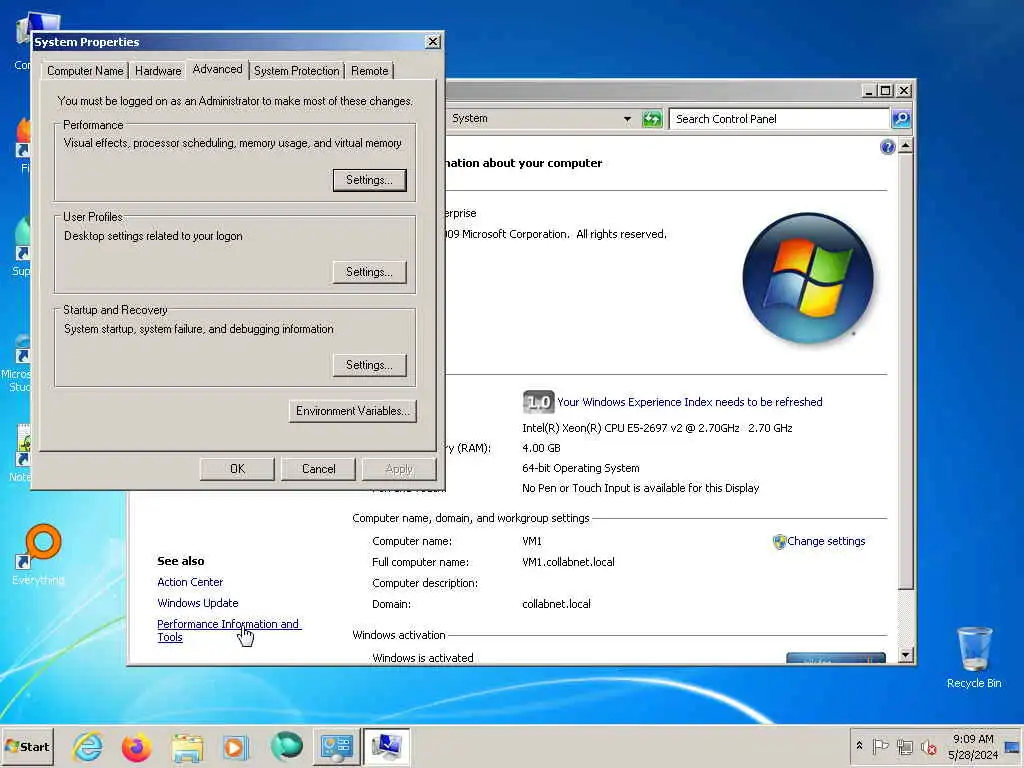Open User Profiles Settings button
This screenshot has height=768, width=1024.
(369, 272)
